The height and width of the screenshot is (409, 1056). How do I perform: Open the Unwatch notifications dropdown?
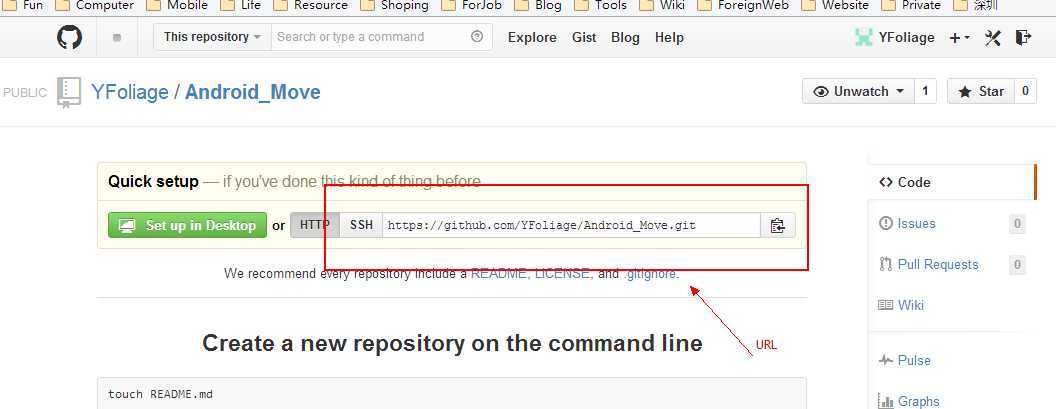tap(858, 92)
